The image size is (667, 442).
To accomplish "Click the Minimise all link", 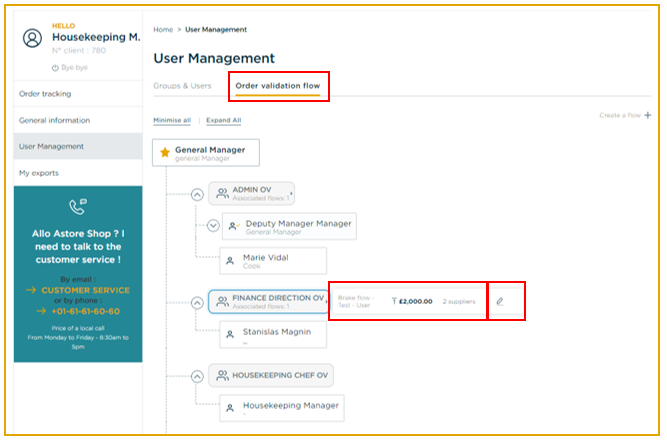I will point(172,120).
